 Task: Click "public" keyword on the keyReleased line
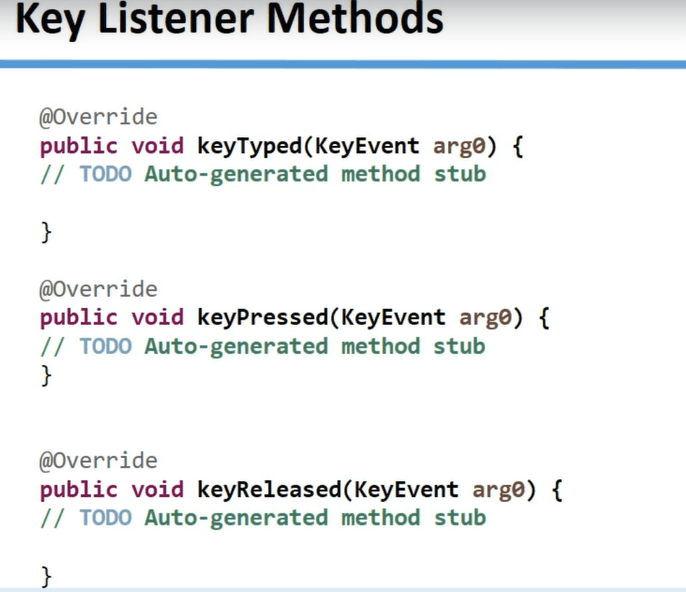pyautogui.click(x=79, y=490)
